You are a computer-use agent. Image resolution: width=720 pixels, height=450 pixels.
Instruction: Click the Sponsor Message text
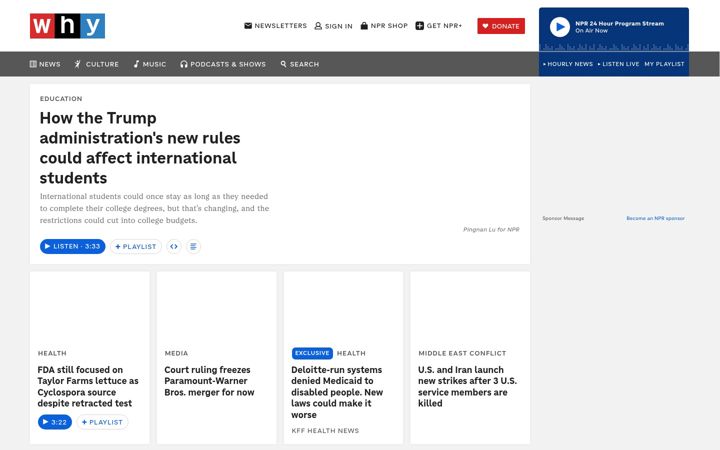click(563, 219)
